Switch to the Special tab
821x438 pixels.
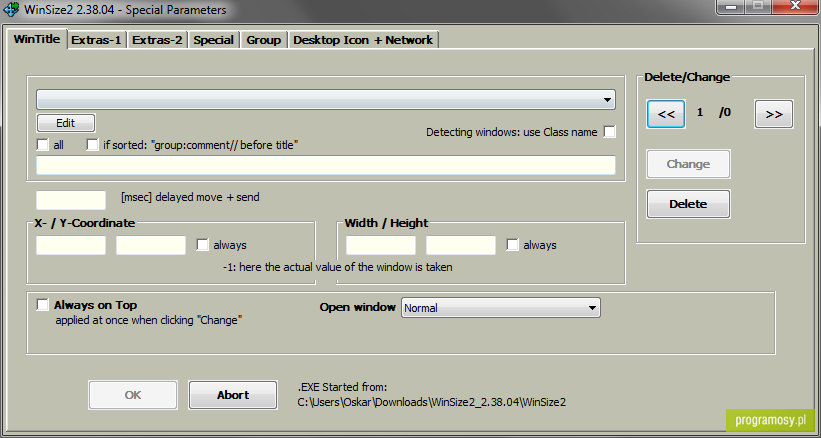[214, 40]
